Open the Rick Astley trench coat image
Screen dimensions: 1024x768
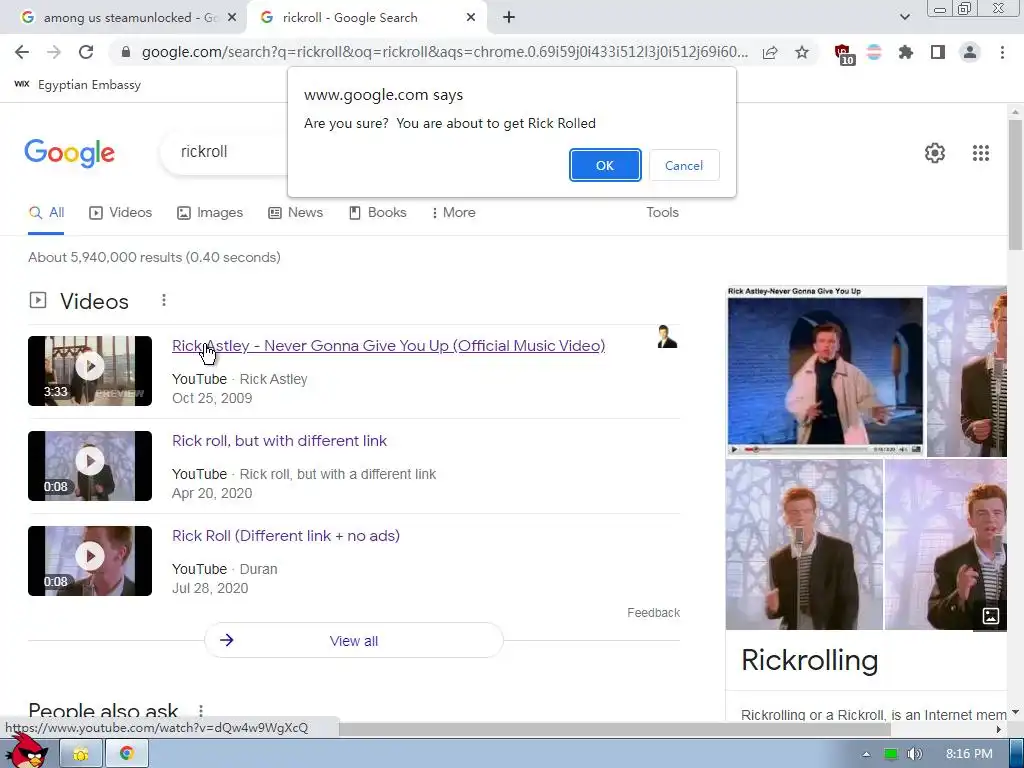click(x=825, y=371)
